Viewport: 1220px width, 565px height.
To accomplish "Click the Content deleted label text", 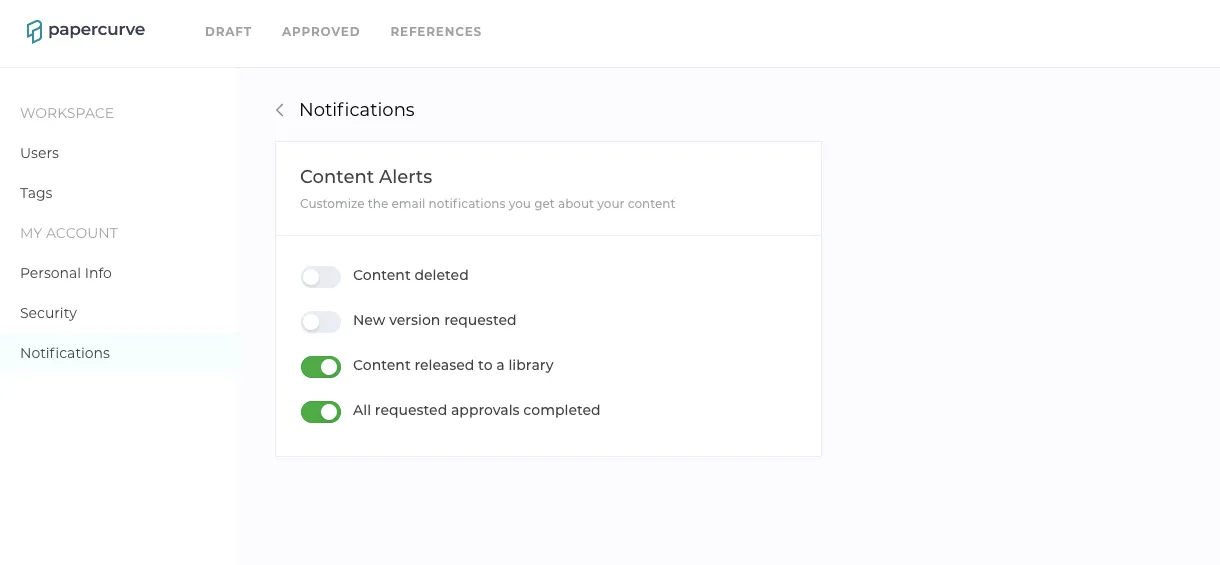I will (411, 275).
